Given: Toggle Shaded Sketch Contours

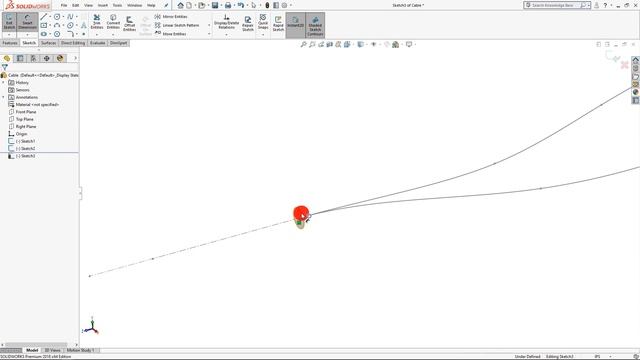Looking at the screenshot, I should pyautogui.click(x=315, y=25).
